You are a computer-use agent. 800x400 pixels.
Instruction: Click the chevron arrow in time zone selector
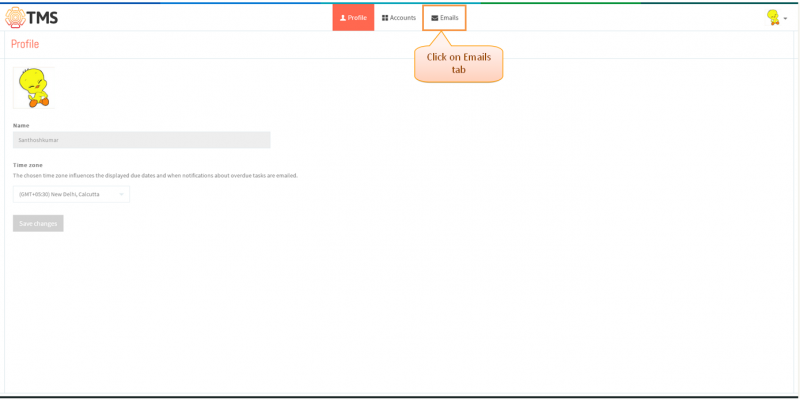point(121,194)
